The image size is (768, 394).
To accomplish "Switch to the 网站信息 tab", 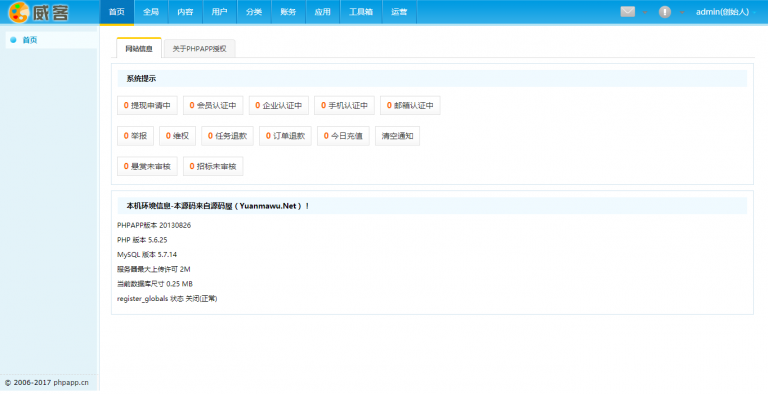I will click(139, 49).
